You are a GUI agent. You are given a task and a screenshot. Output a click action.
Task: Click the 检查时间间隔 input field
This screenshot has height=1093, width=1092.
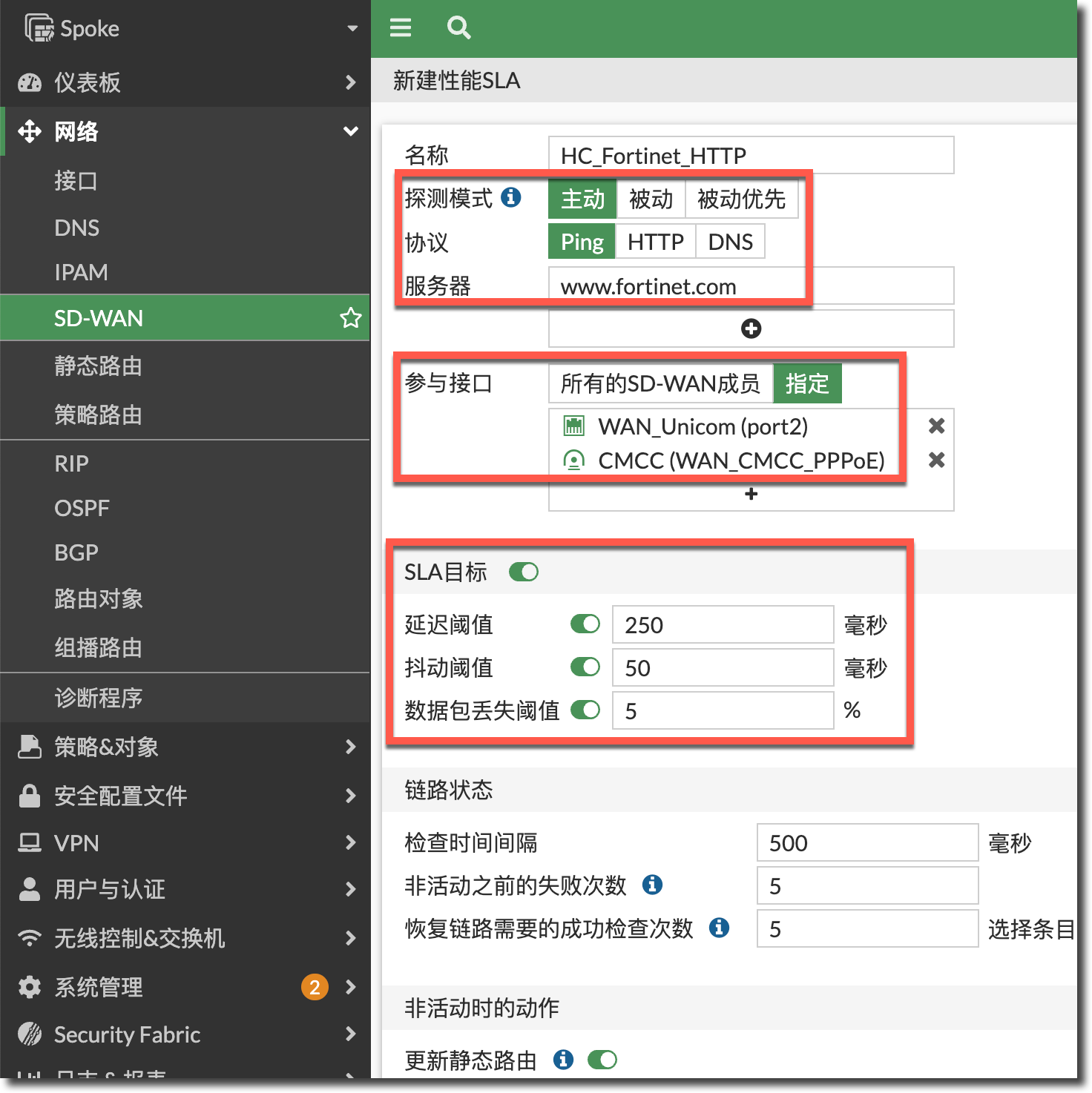(866, 843)
